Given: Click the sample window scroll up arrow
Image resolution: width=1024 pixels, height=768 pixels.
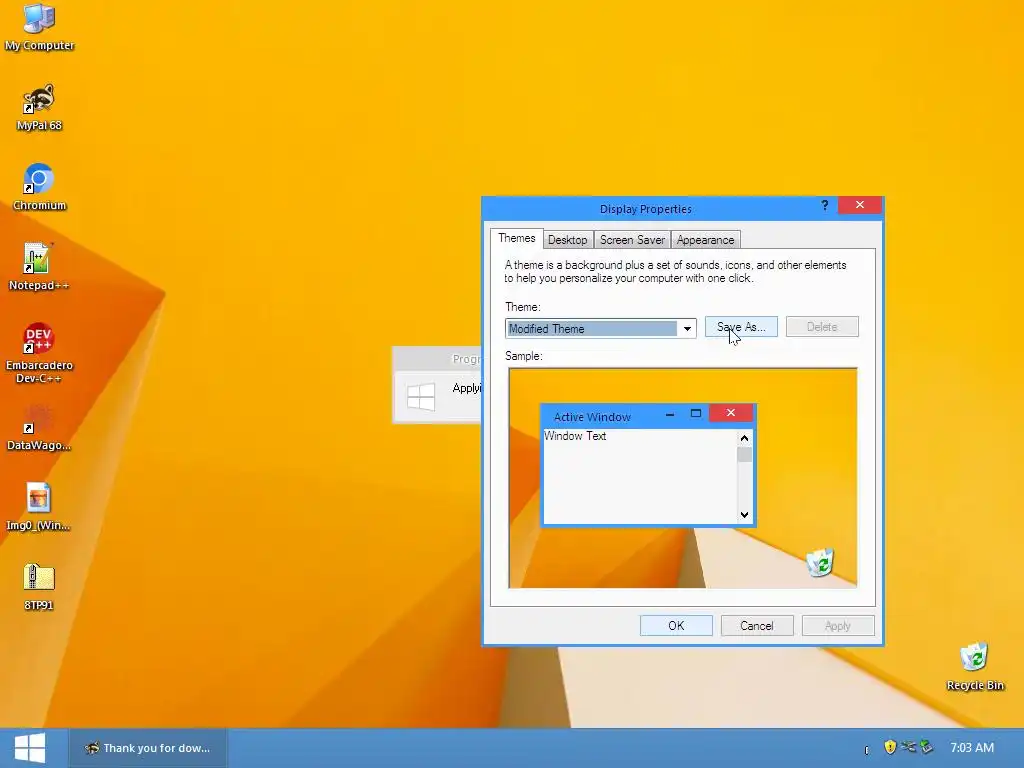Looking at the screenshot, I should tap(744, 438).
